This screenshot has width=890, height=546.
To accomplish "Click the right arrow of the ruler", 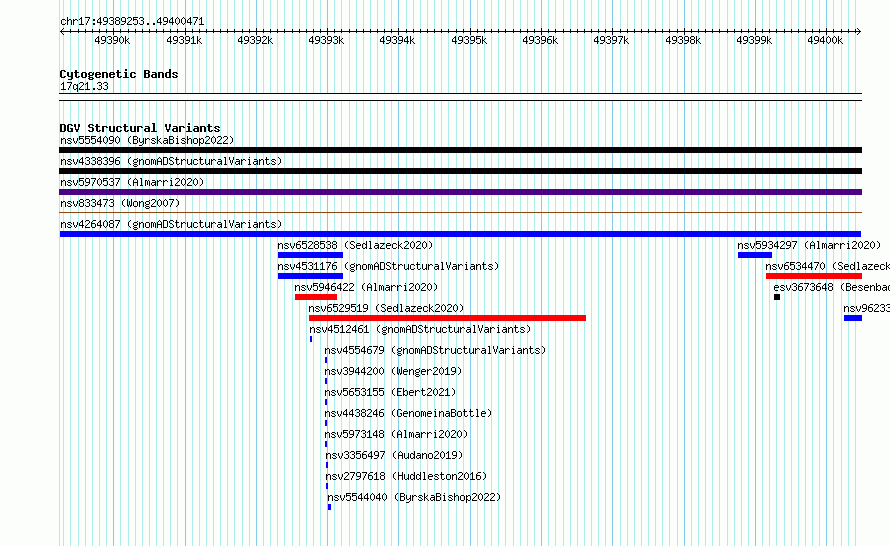I will point(859,31).
